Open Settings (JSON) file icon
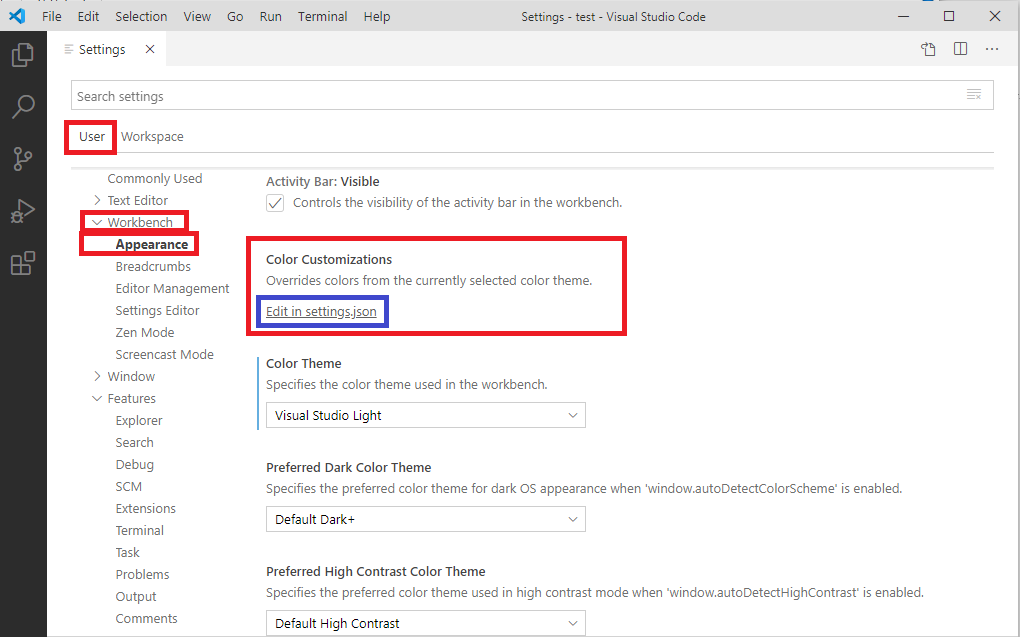The image size is (1020, 637). (x=928, y=49)
